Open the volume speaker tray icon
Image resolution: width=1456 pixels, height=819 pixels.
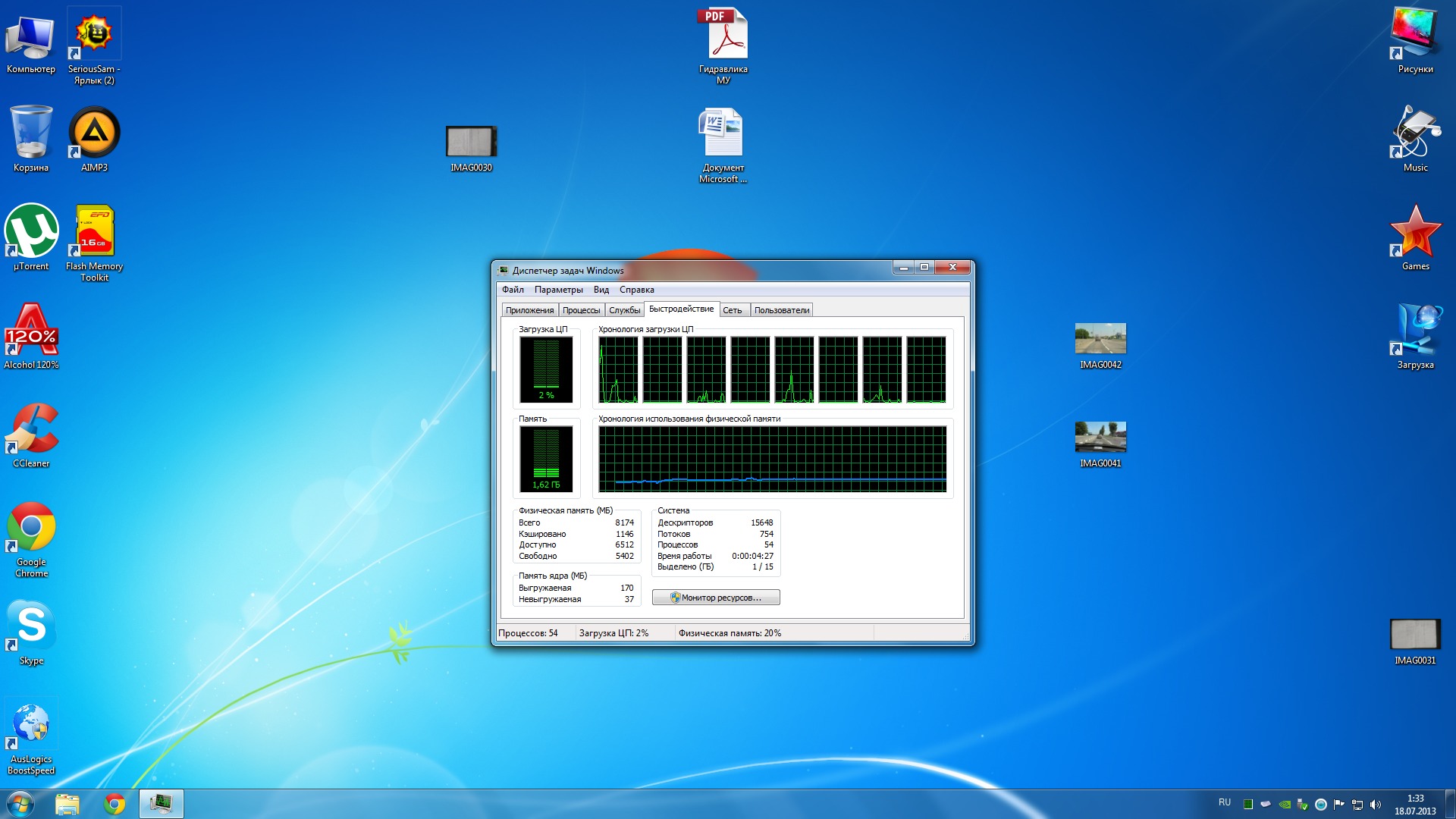click(x=1376, y=805)
